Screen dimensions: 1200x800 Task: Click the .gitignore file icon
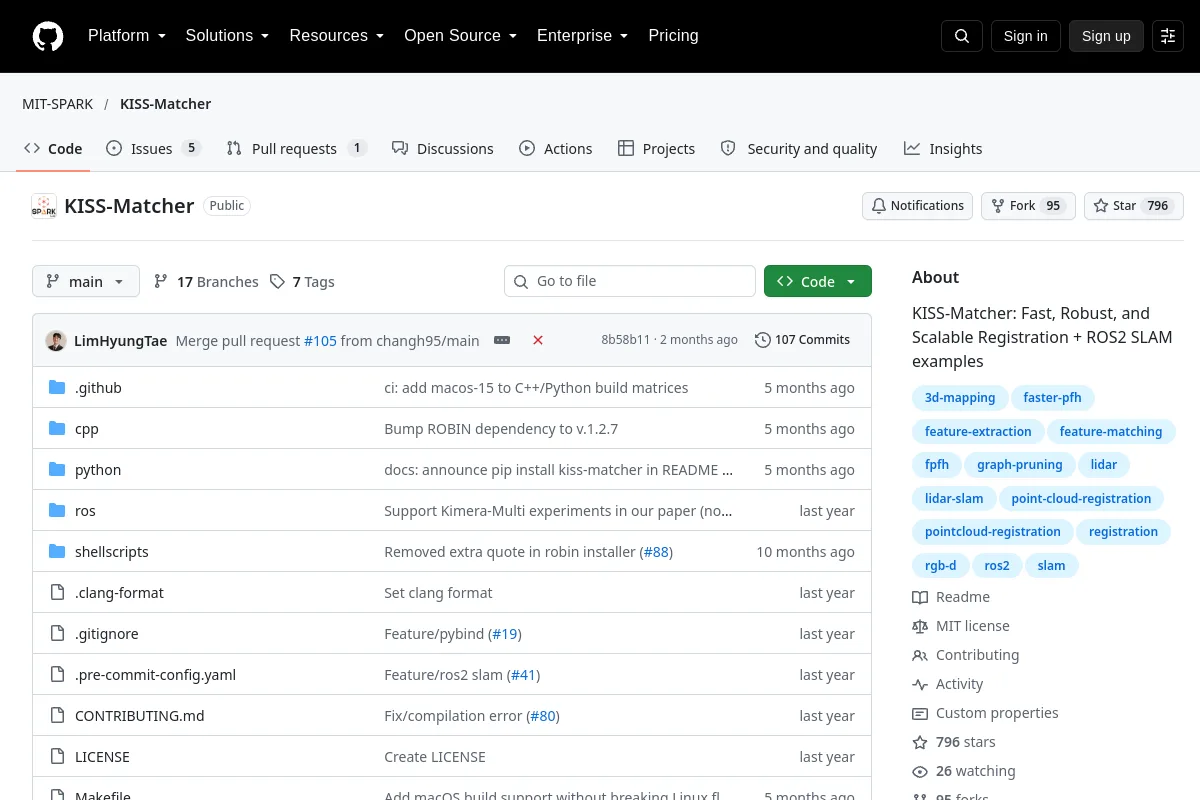(x=57, y=633)
